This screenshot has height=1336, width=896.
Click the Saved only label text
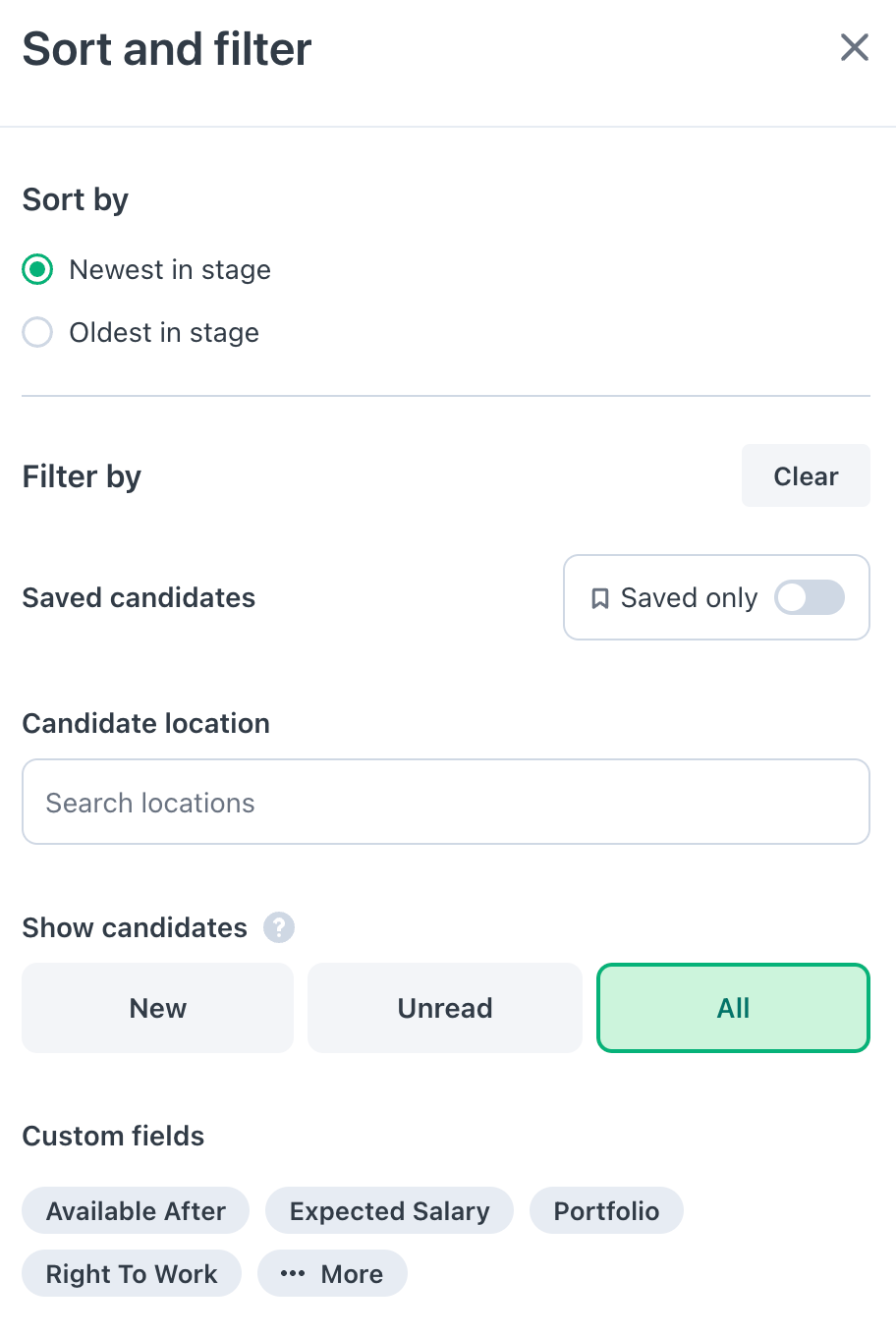pos(689,597)
